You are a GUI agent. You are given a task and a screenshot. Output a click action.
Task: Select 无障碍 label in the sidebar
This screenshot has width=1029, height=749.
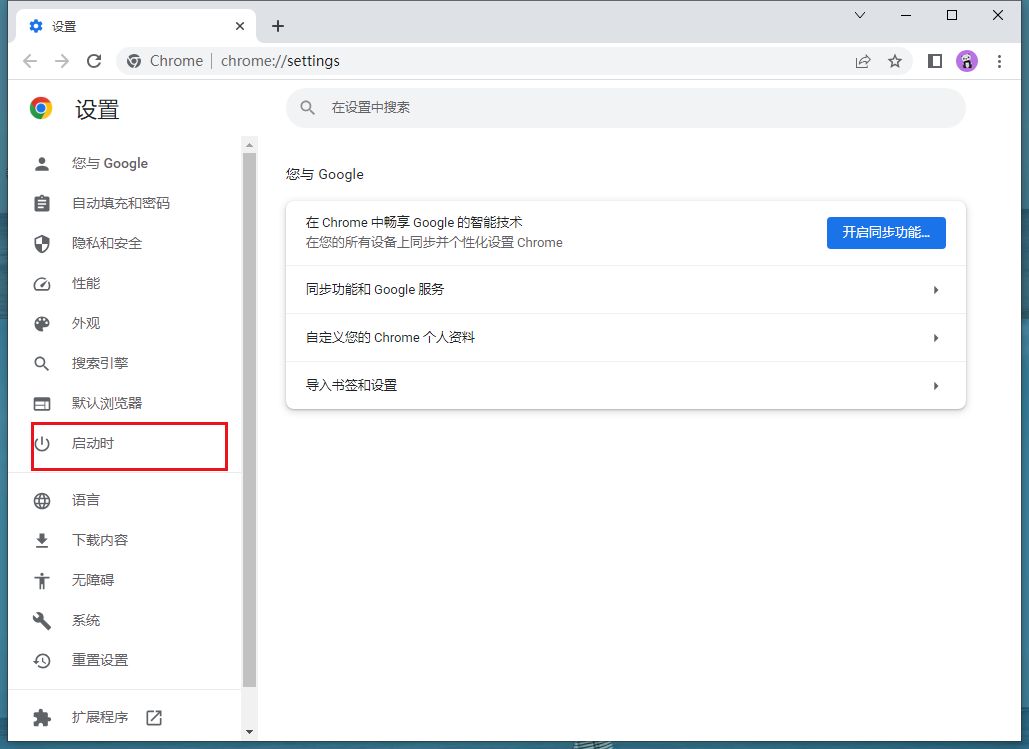click(93, 580)
